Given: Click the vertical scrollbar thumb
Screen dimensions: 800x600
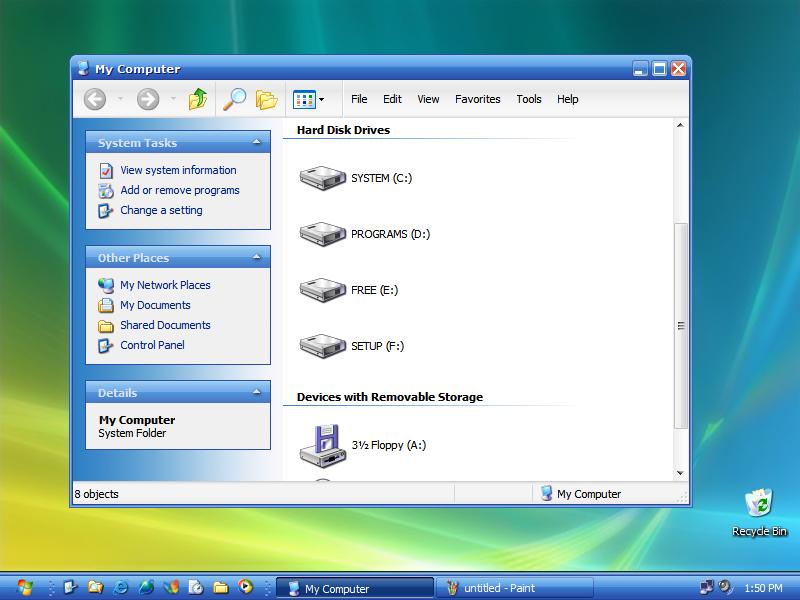Looking at the screenshot, I should 680,326.
